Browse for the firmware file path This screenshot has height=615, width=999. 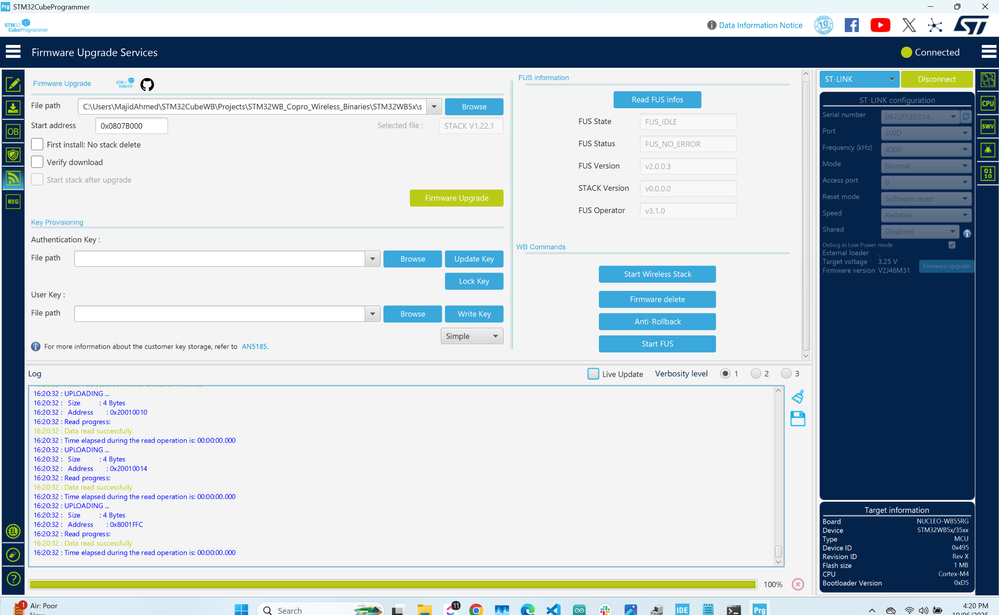coord(474,106)
